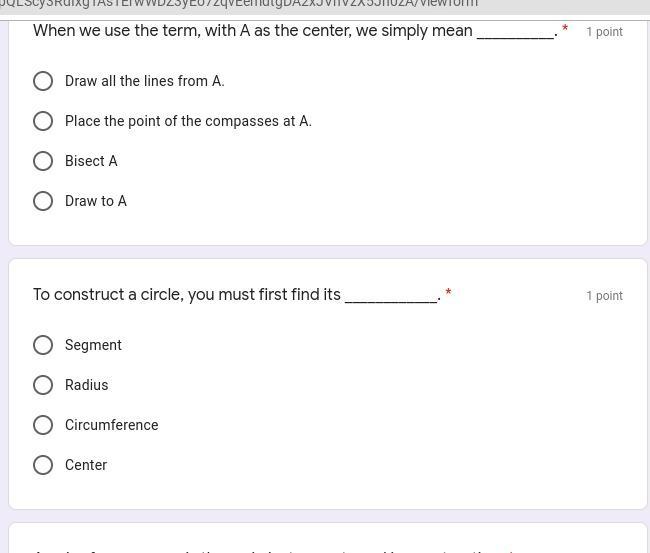Click the "Draw all the lines from A." option text

coord(145,81)
